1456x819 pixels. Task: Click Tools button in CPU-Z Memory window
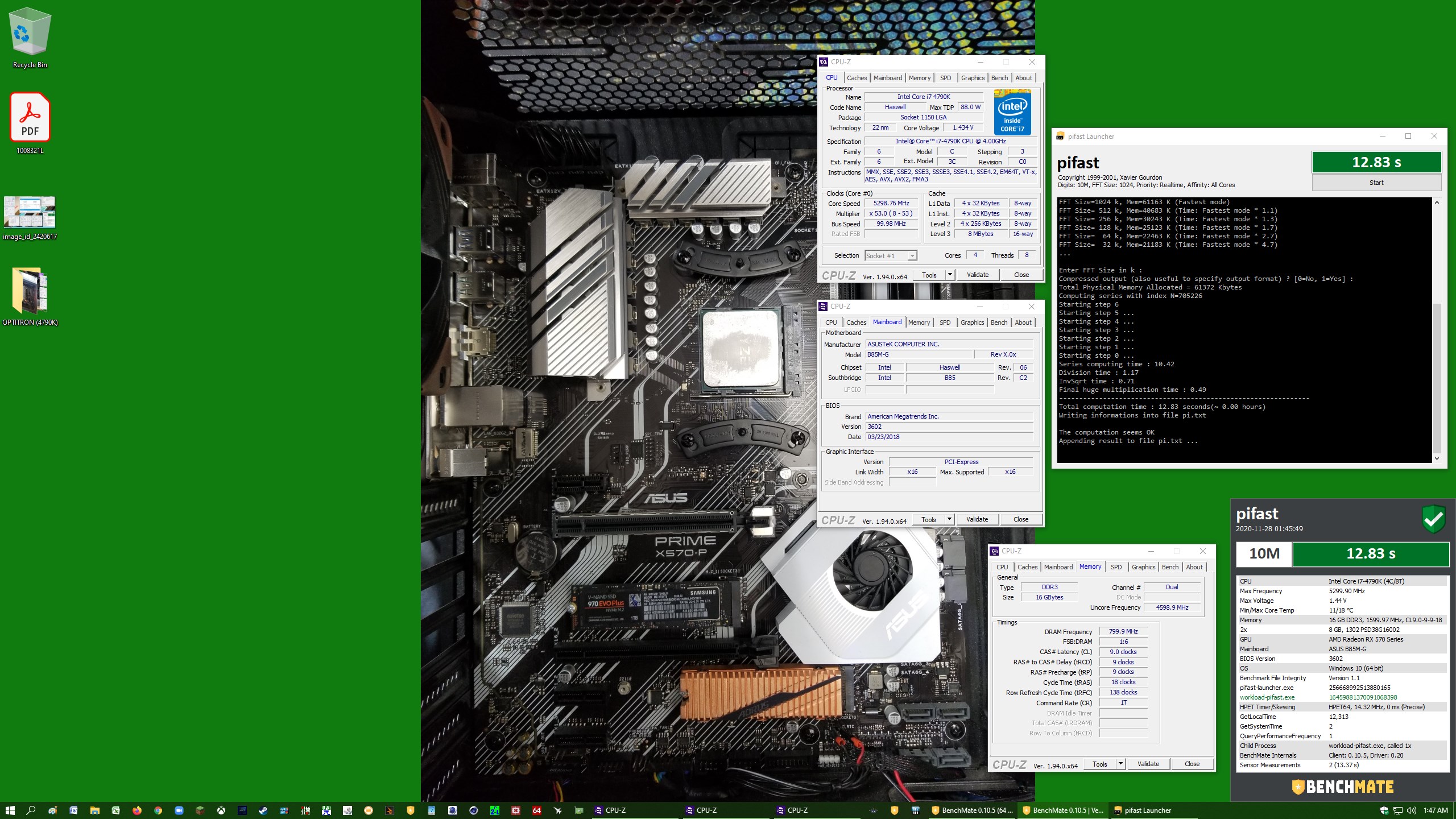pyautogui.click(x=1100, y=764)
